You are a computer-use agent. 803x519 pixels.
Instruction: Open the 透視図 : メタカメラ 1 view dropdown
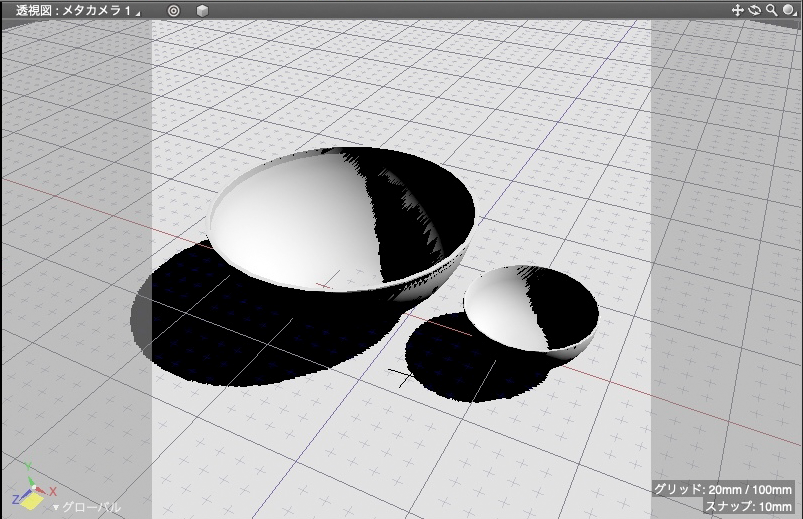tap(77, 10)
